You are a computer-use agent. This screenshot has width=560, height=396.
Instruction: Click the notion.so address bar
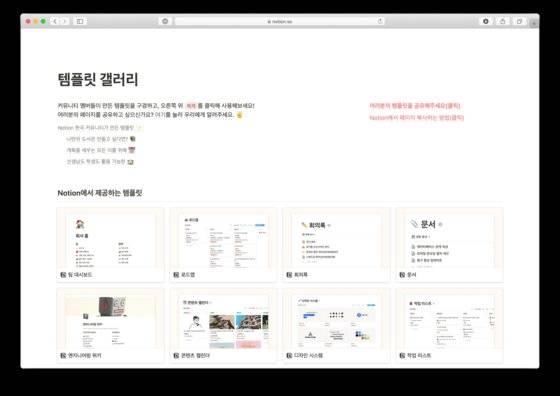[x=279, y=21]
